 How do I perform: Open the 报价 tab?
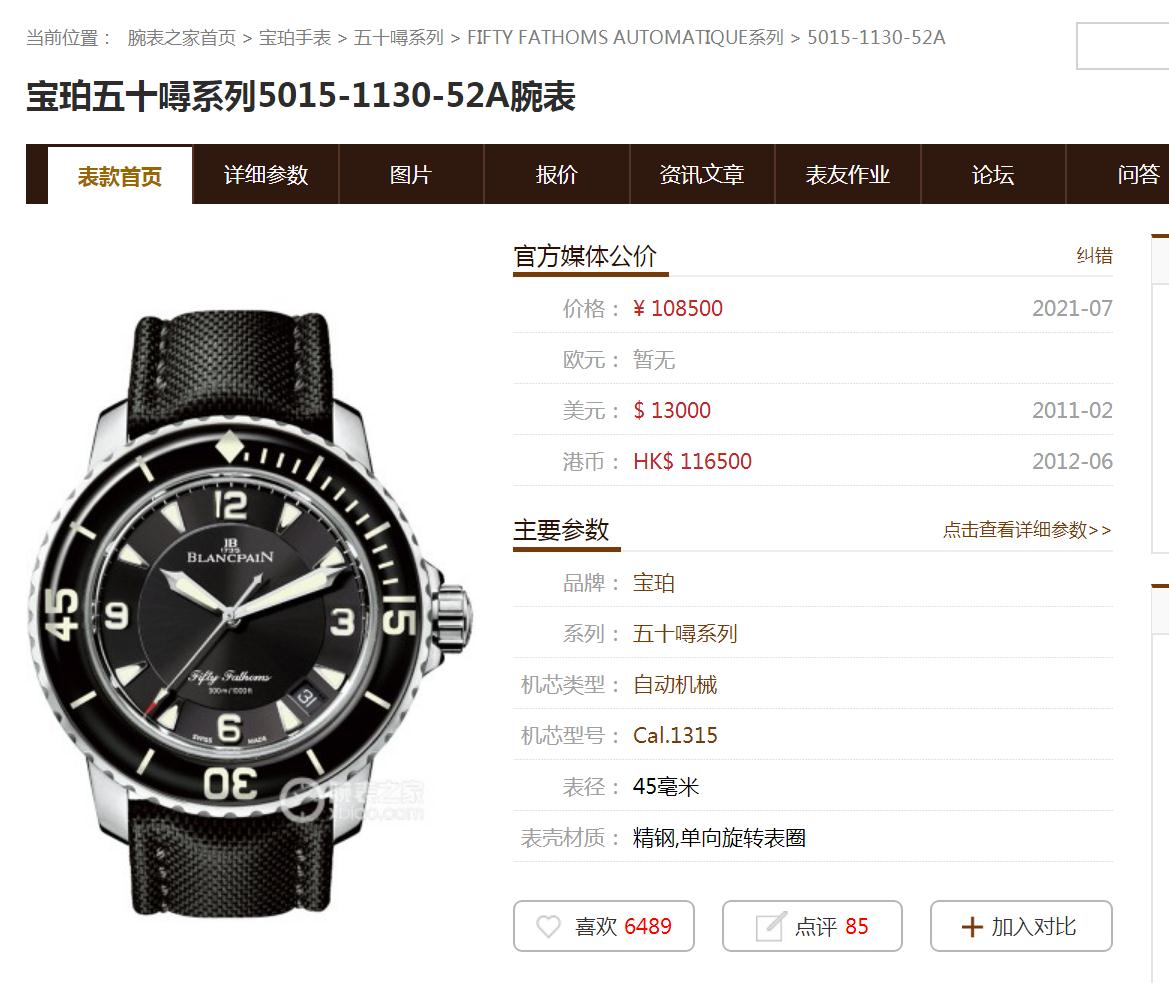[556, 174]
